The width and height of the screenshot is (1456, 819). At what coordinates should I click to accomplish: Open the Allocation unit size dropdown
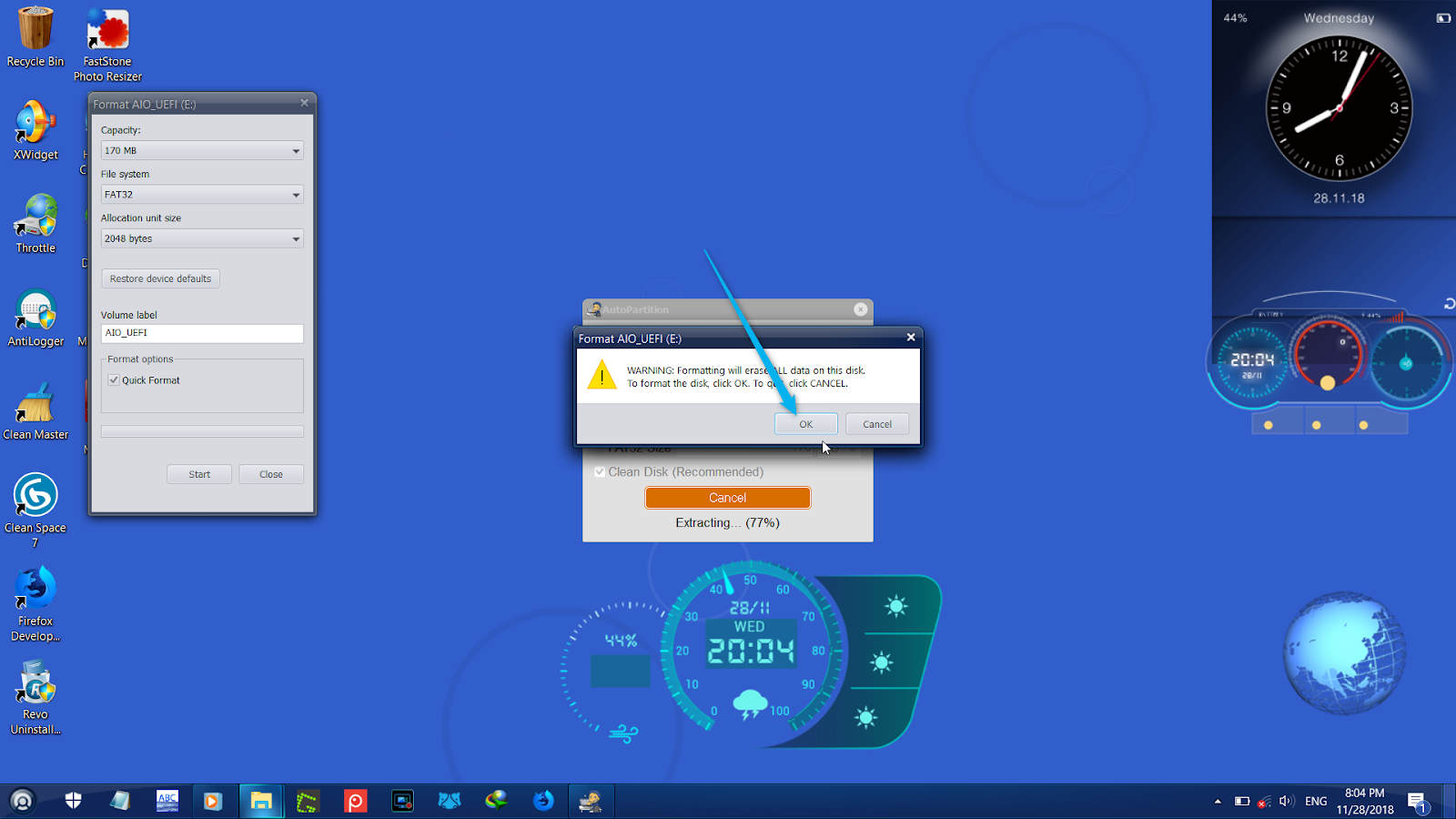click(296, 238)
